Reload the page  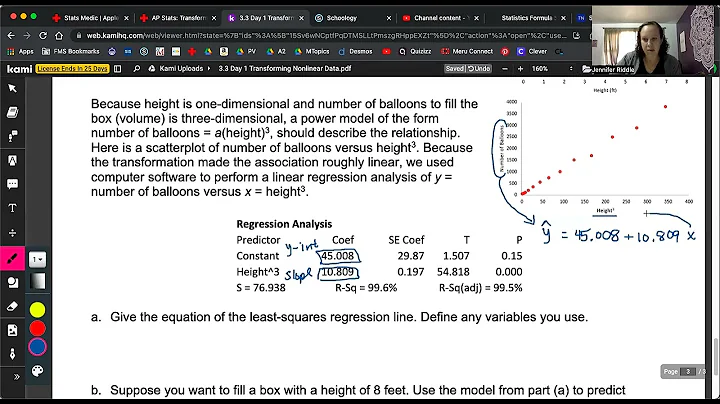(43, 35)
